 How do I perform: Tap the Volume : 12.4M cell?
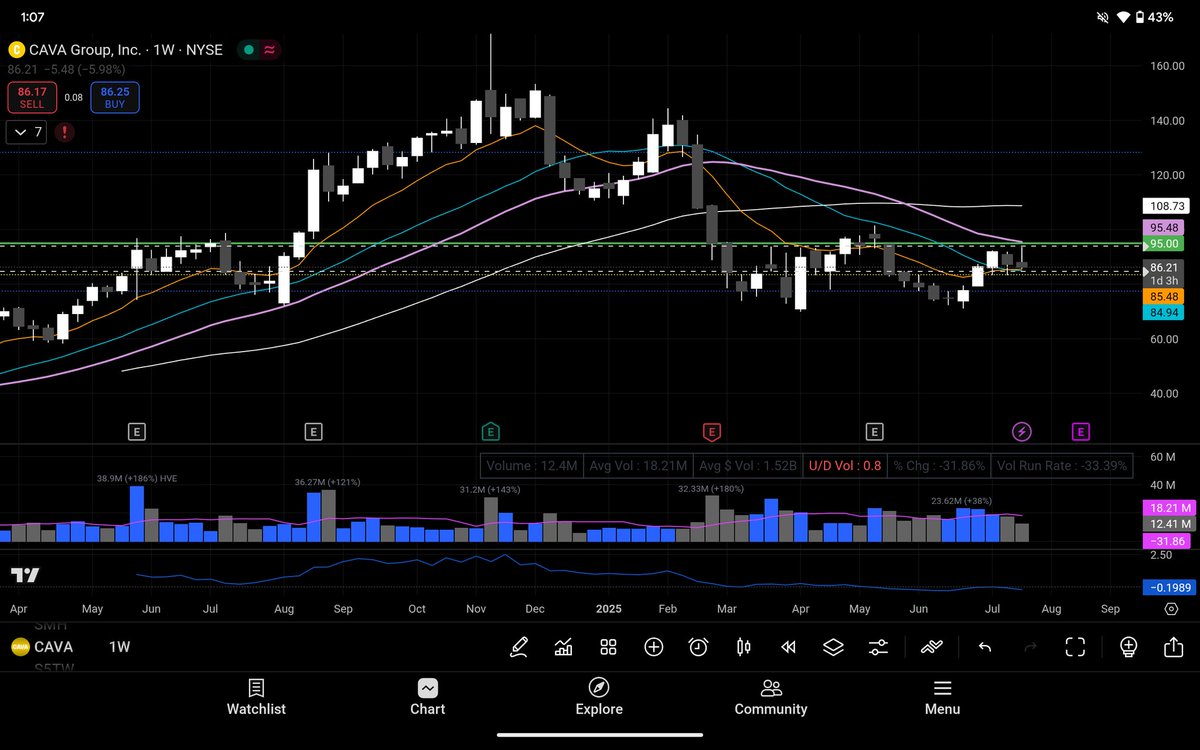pyautogui.click(x=530, y=465)
